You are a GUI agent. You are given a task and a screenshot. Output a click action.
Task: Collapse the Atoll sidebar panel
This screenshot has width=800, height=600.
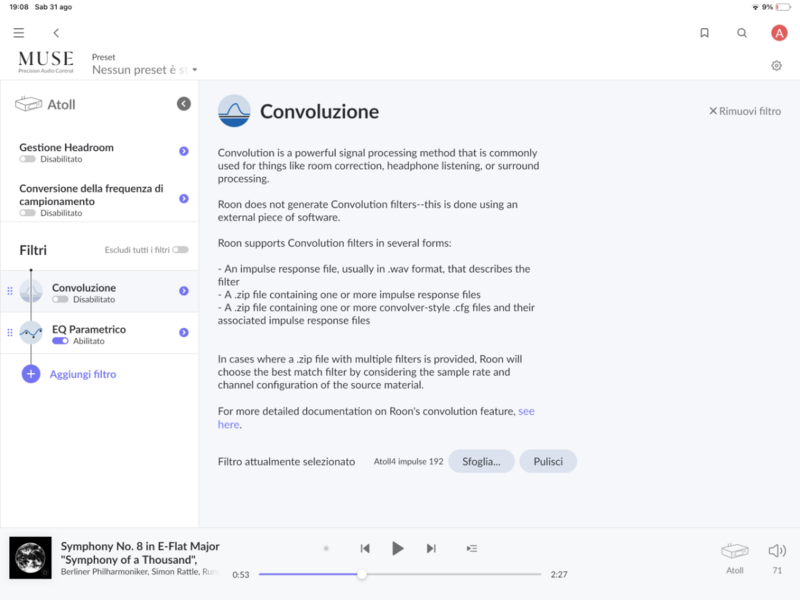[x=184, y=104]
